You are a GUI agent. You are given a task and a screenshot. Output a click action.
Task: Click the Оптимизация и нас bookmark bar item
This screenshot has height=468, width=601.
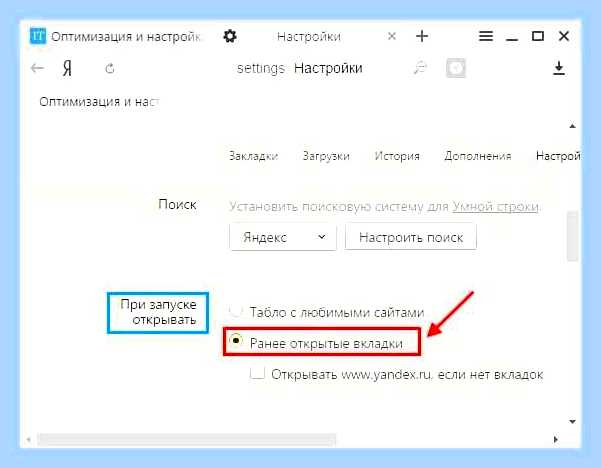99,102
